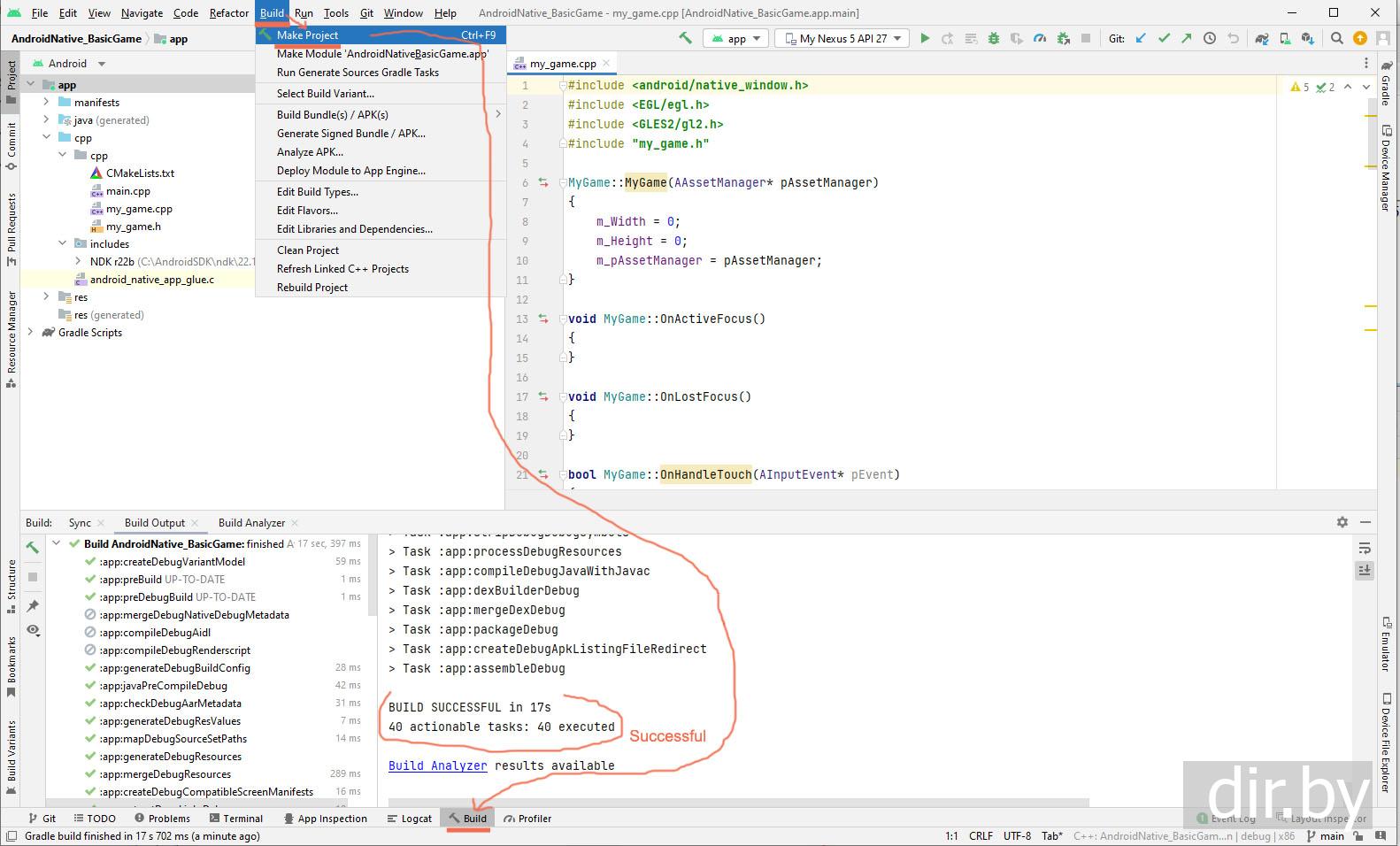Open Build panel settings gear
This screenshot has width=1400, height=846.
tap(1342, 522)
